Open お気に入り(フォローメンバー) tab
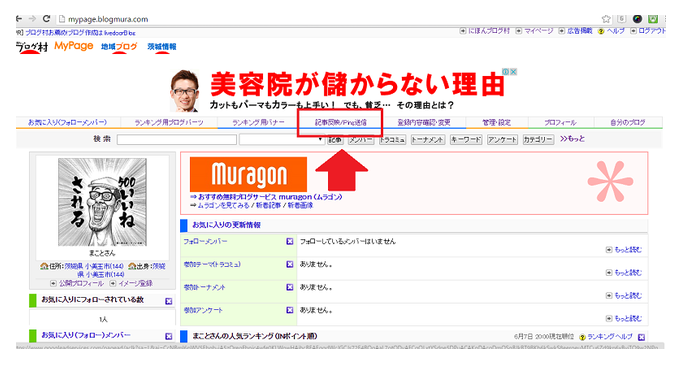 [x=67, y=122]
